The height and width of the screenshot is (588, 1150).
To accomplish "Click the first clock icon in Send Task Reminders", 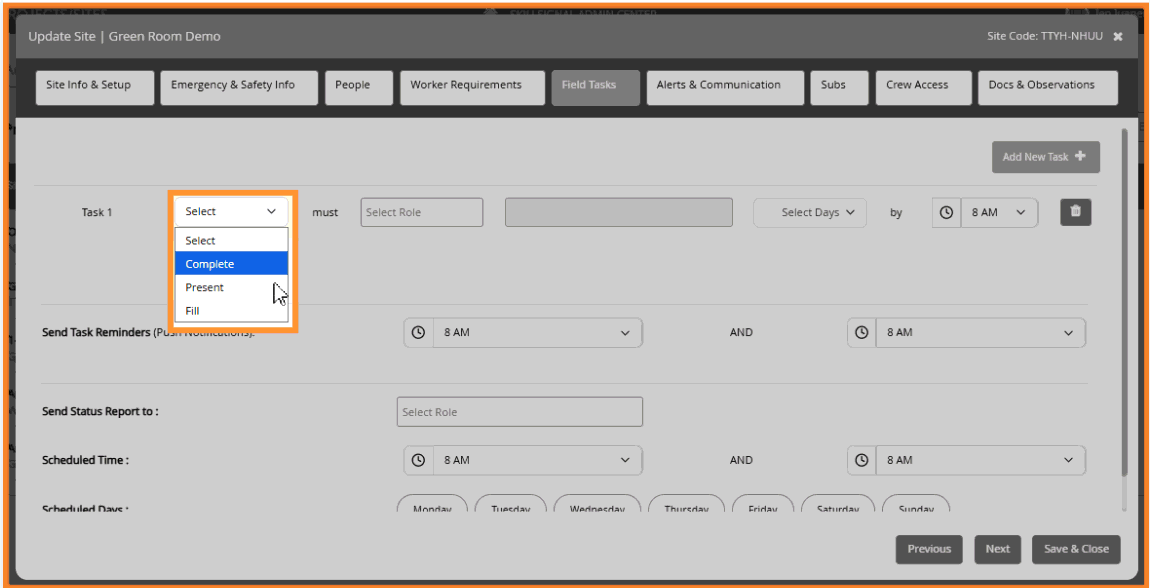I will tap(418, 332).
